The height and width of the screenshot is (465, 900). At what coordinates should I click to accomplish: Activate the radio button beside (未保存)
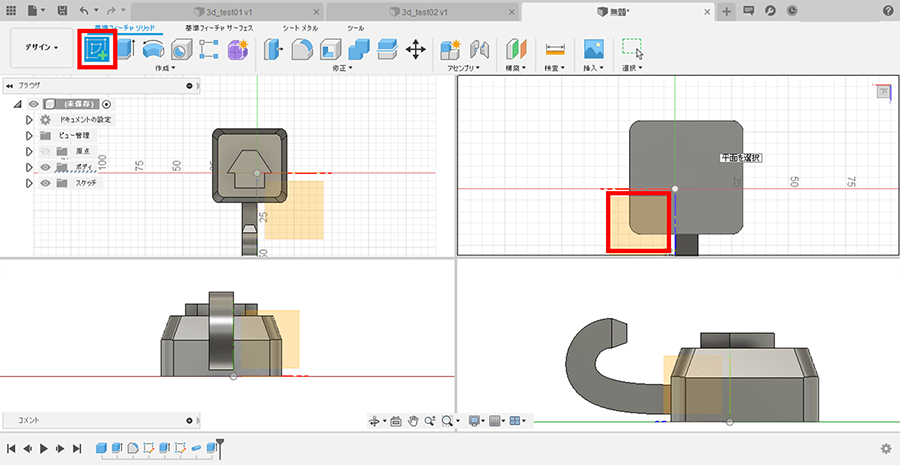(x=107, y=104)
